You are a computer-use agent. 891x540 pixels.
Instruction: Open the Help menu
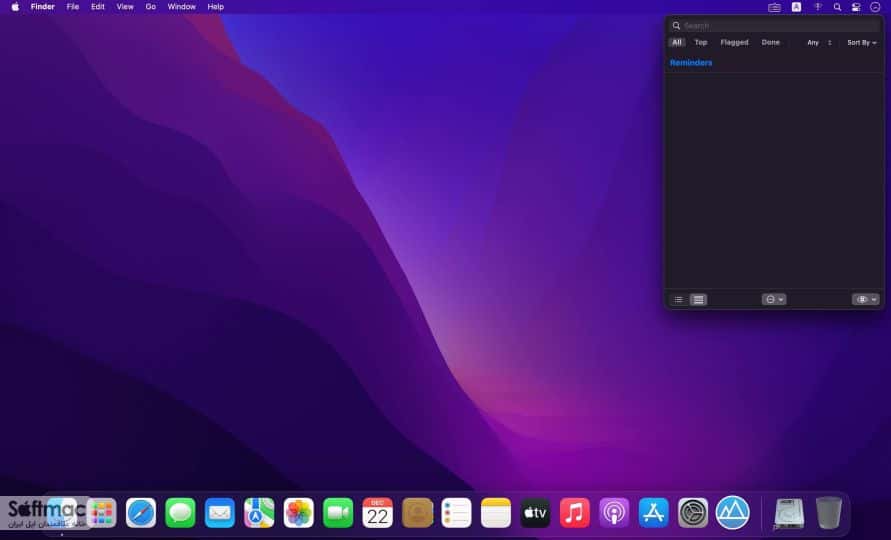(215, 7)
